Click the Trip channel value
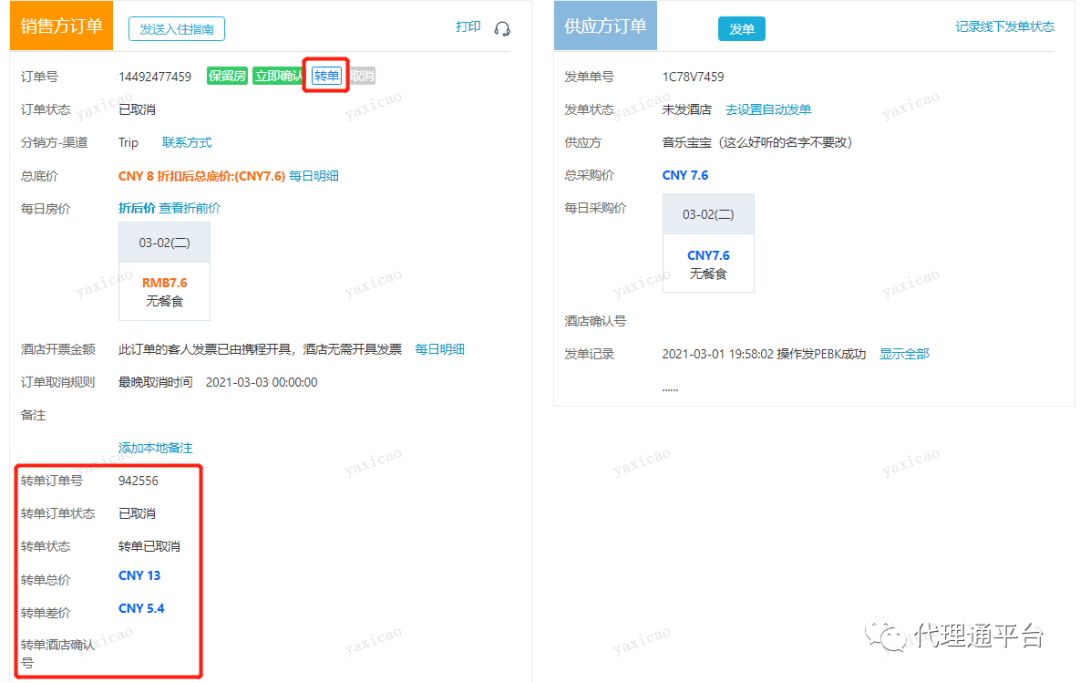This screenshot has width=1080, height=683. click(128, 143)
